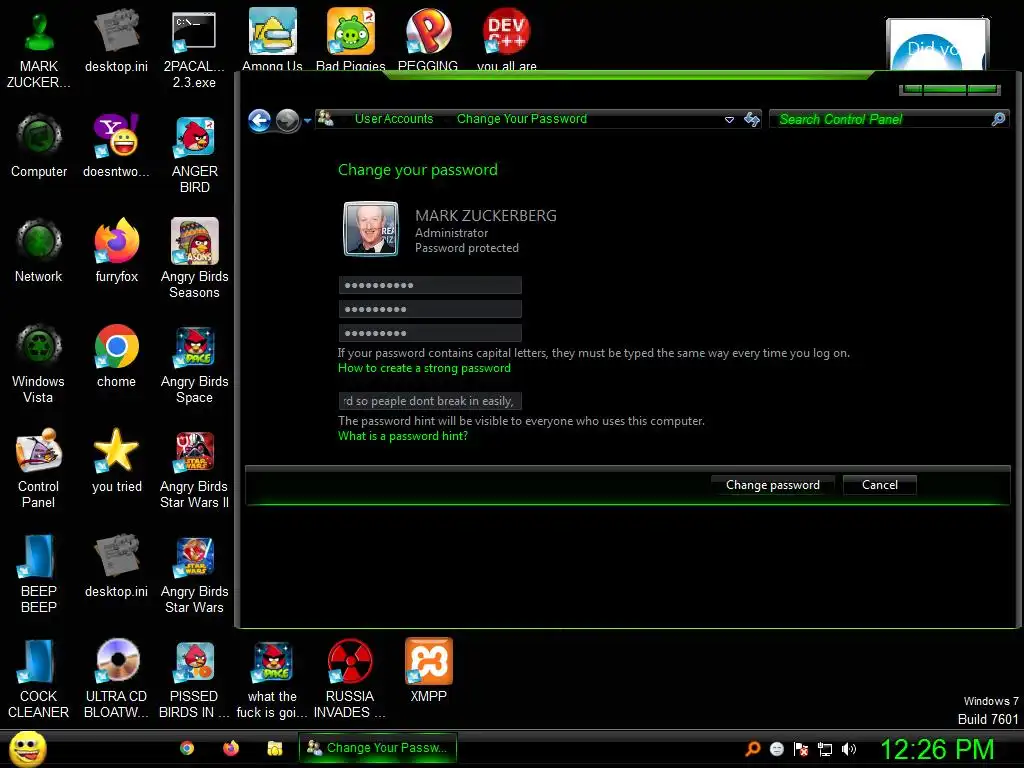This screenshot has height=768, width=1024.
Task: Launch ANGER BIRD shortcut
Action: (194, 154)
